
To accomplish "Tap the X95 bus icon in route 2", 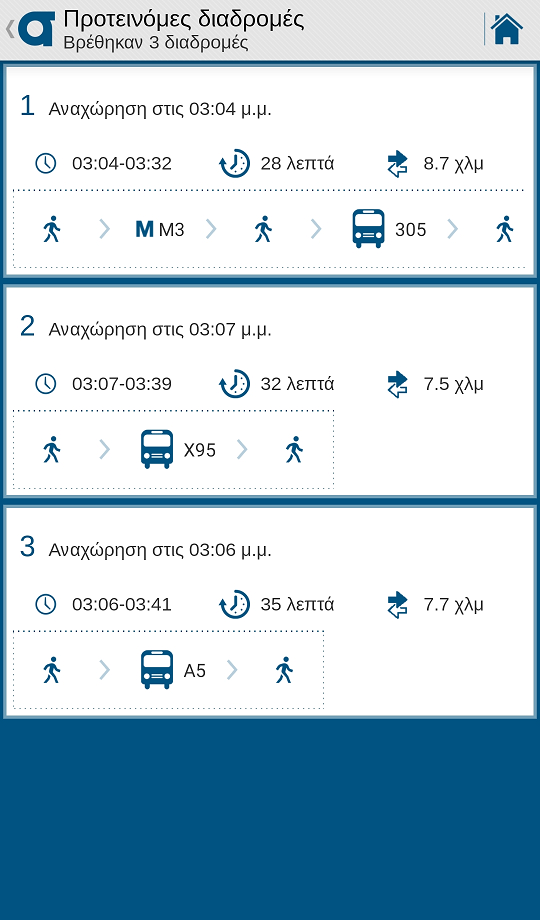I will [x=157, y=449].
